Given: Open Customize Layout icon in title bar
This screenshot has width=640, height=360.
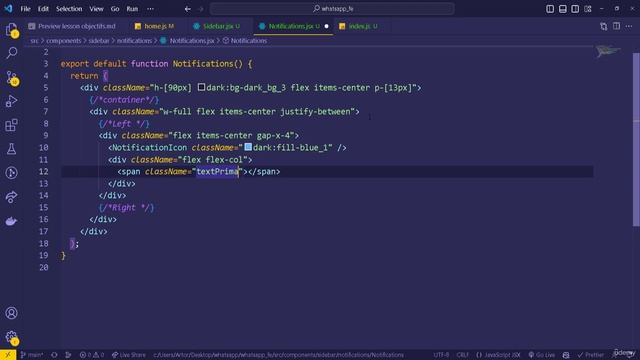Looking at the screenshot, I should pyautogui.click(x=587, y=9).
